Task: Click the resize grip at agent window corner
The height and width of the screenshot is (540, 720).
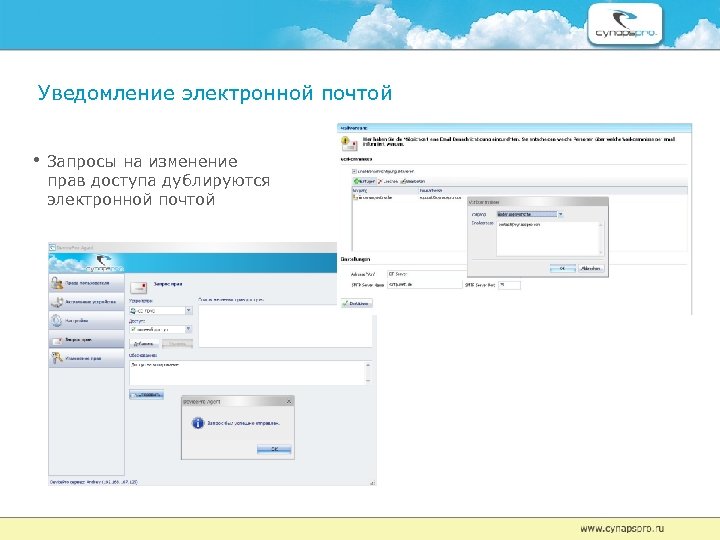Action: (x=372, y=482)
